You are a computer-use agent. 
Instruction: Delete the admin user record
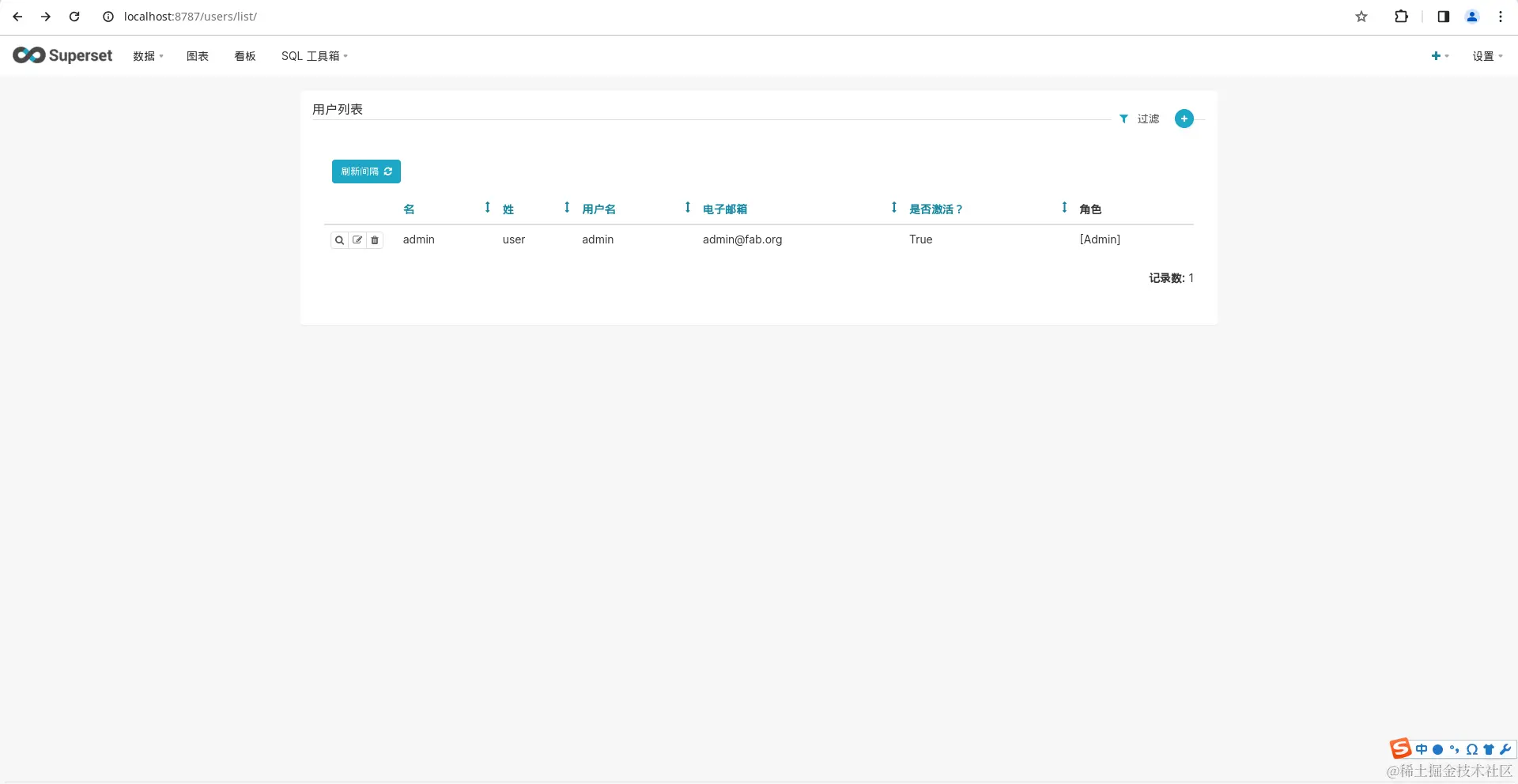coord(375,240)
